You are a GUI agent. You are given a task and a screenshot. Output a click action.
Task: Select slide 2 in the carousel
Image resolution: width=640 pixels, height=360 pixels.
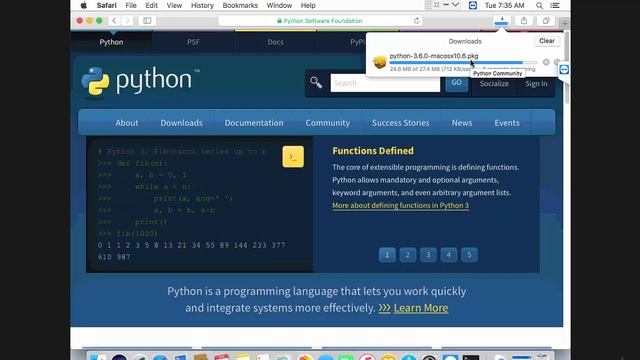(407, 255)
